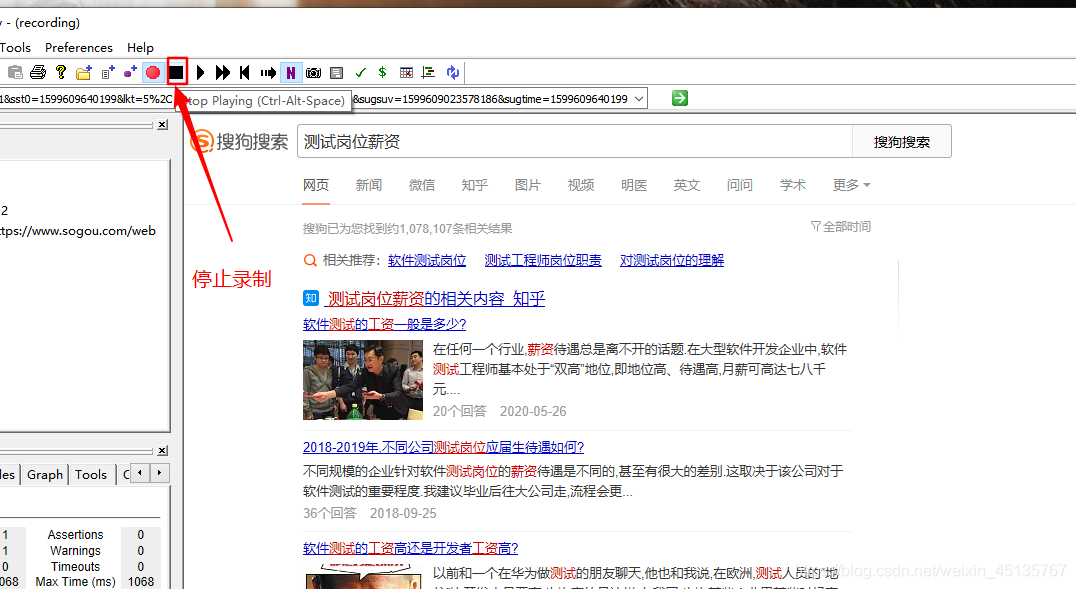Select the 视频 search tab
Image resolution: width=1076 pixels, height=589 pixels.
tap(581, 185)
